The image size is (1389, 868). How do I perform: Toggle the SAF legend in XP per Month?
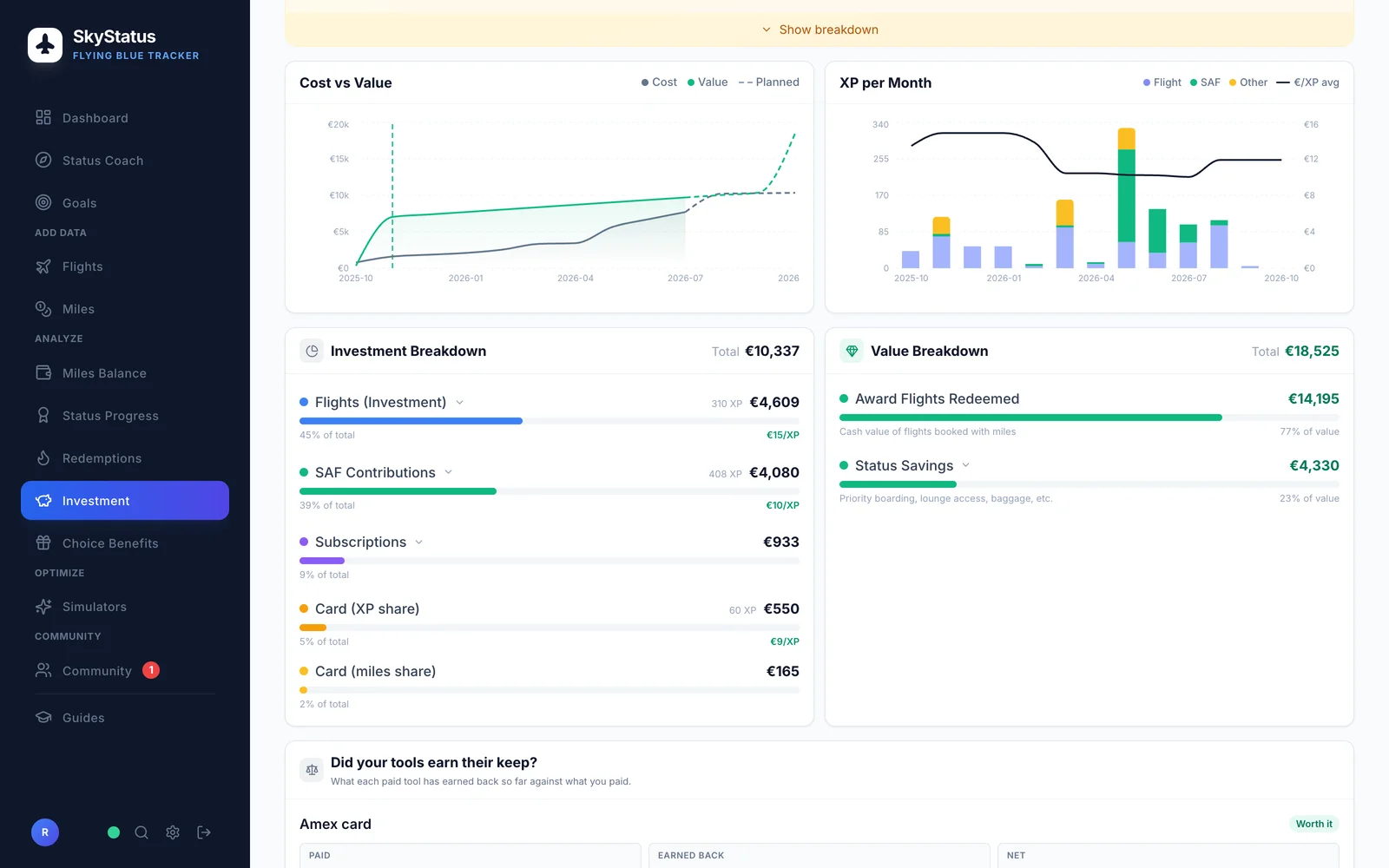pyautogui.click(x=1205, y=82)
